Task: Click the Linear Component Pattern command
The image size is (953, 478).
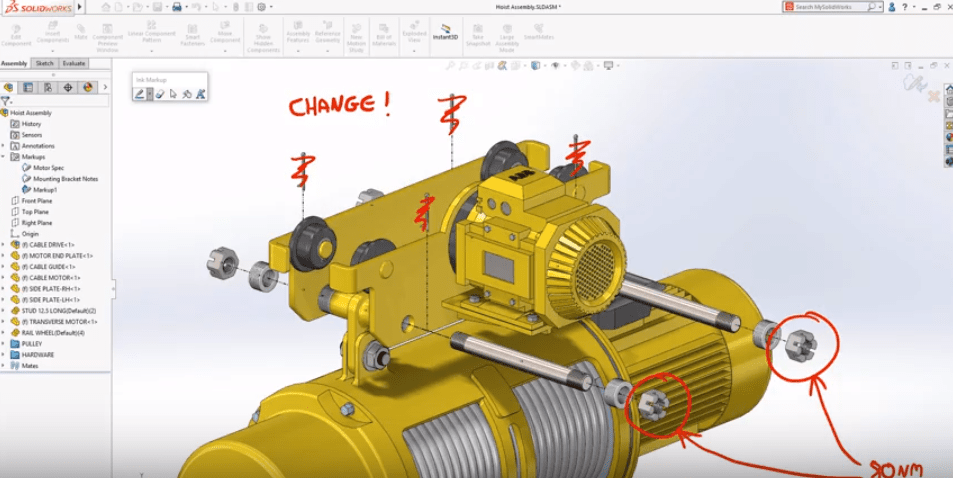Action: point(151,33)
